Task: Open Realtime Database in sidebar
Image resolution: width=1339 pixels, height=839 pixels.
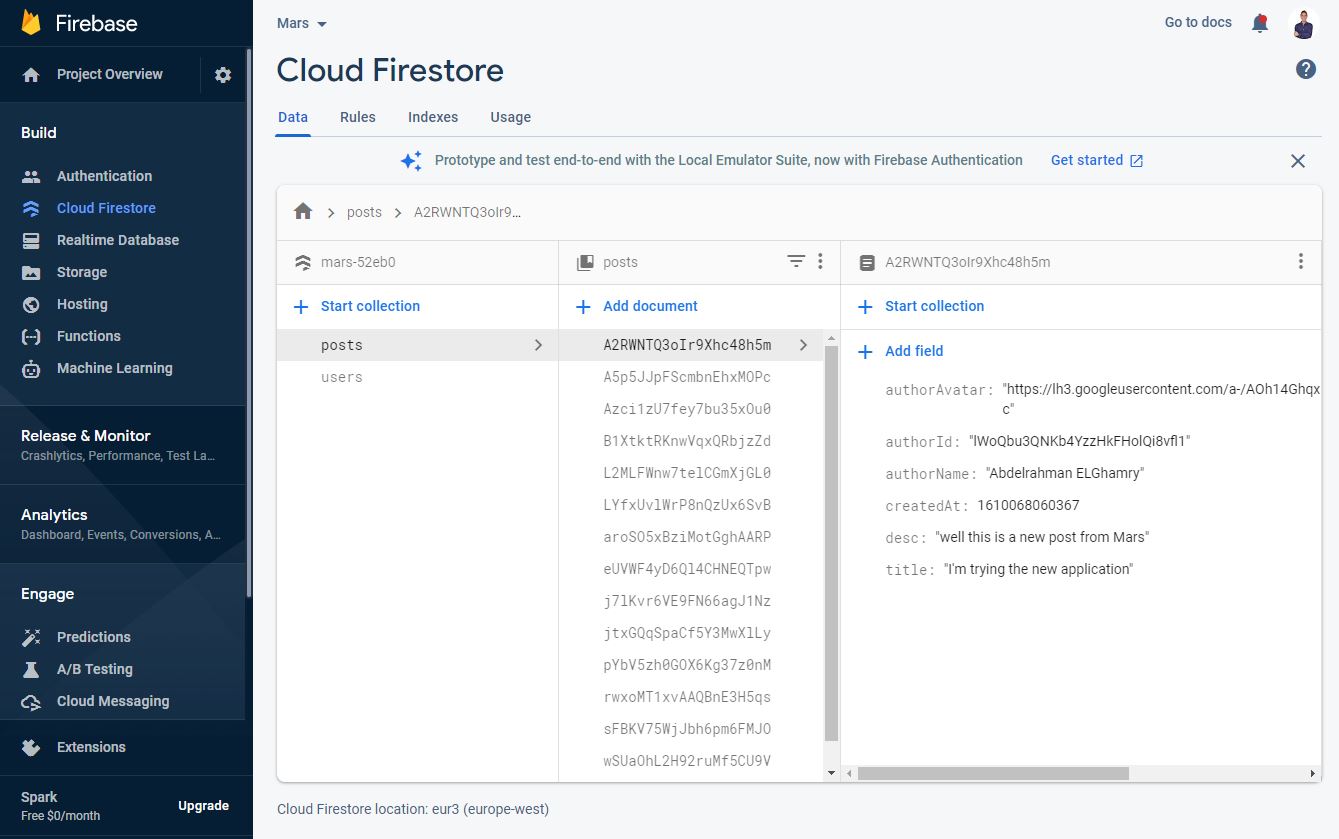Action: 118,240
